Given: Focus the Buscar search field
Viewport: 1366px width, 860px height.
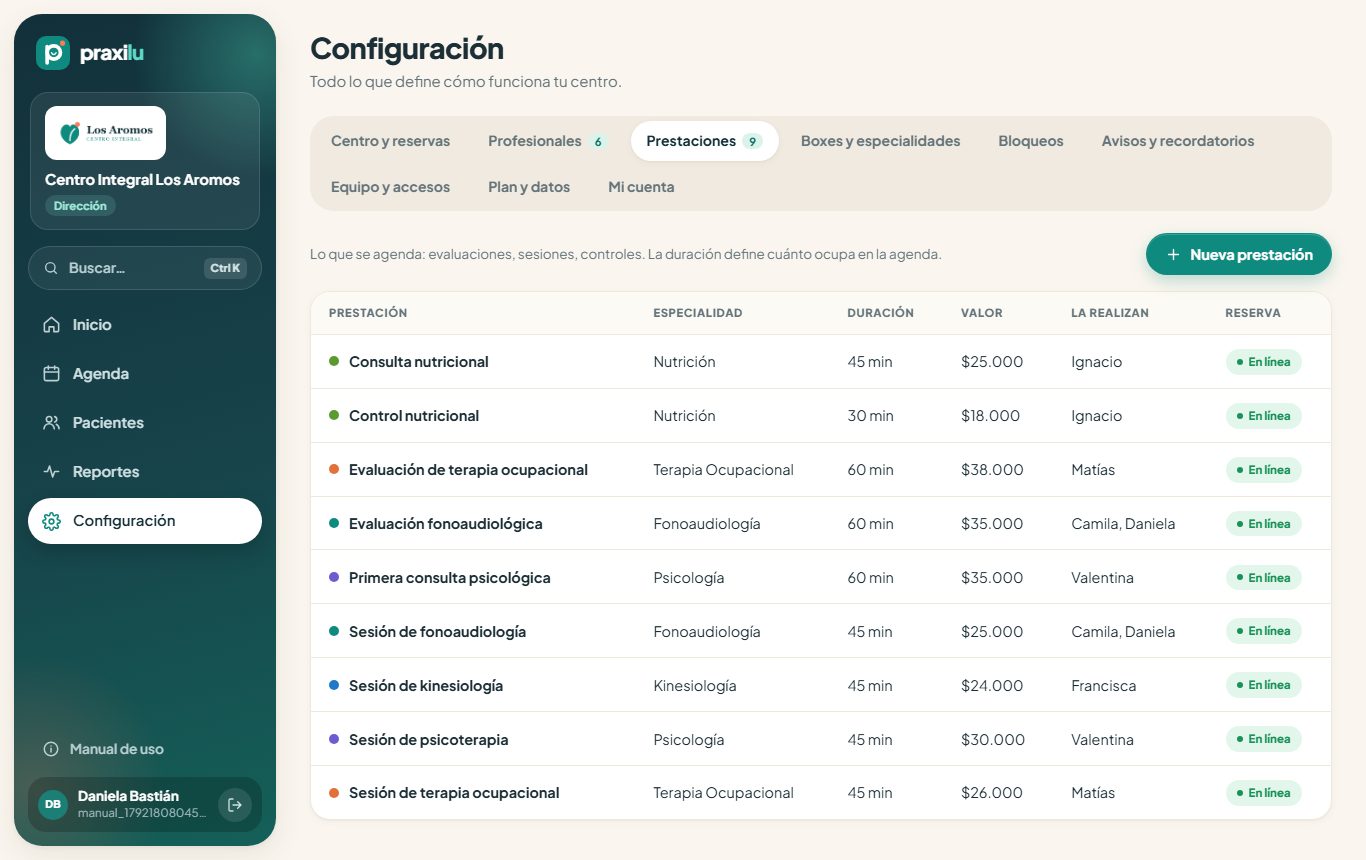Looking at the screenshot, I should click(x=145, y=268).
